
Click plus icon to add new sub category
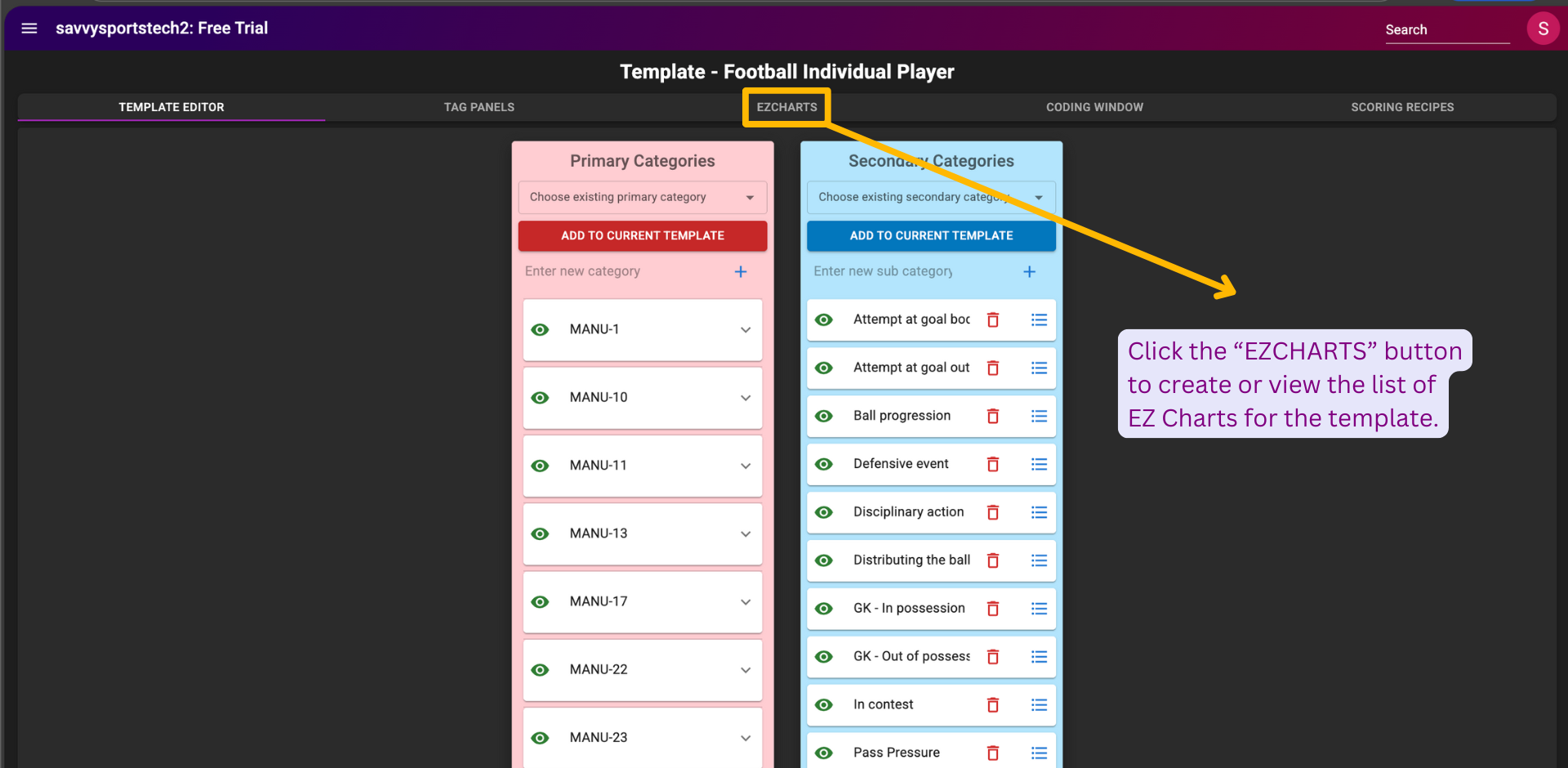(1029, 271)
